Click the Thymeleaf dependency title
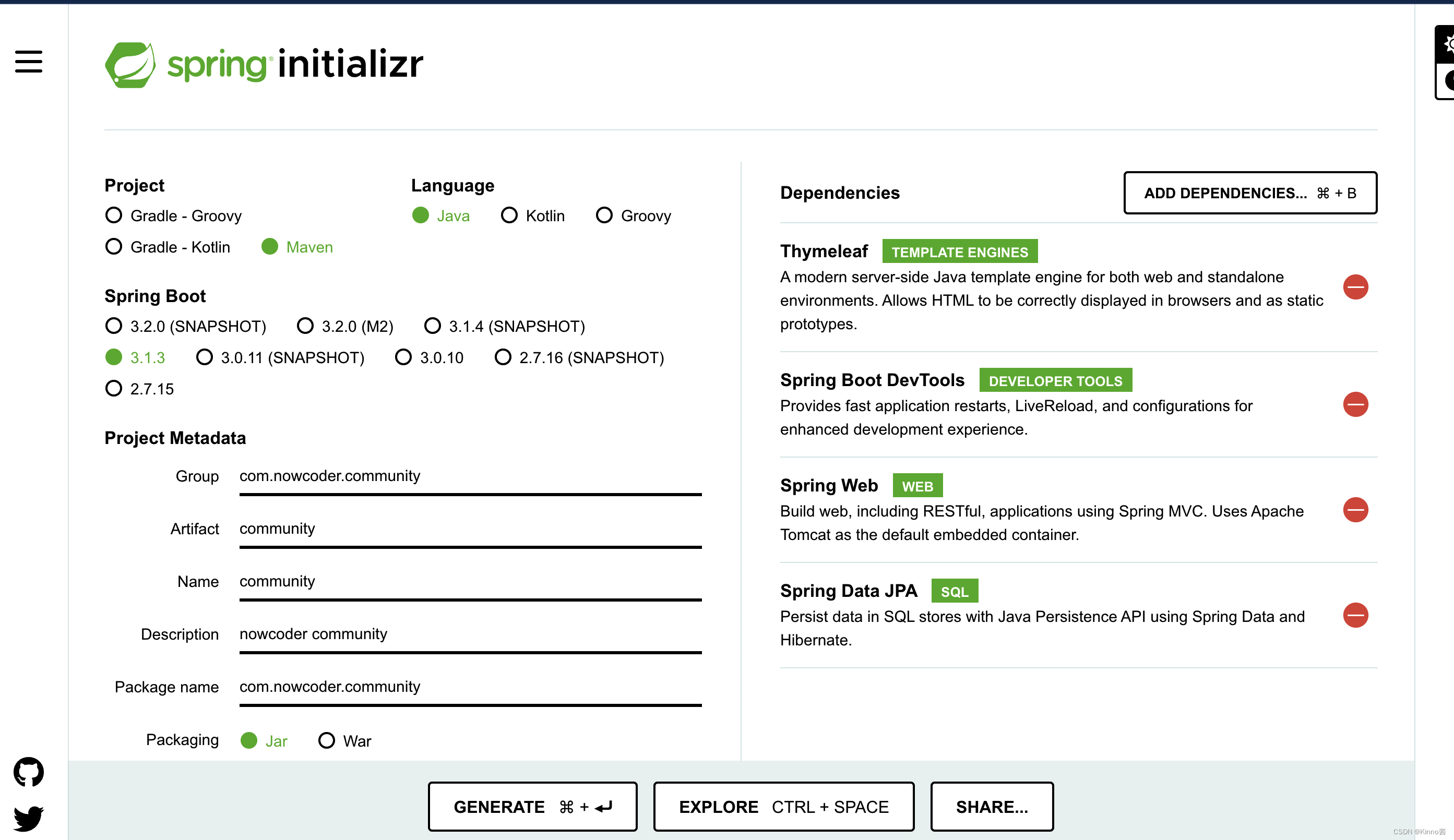This screenshot has width=1454, height=840. [x=824, y=251]
